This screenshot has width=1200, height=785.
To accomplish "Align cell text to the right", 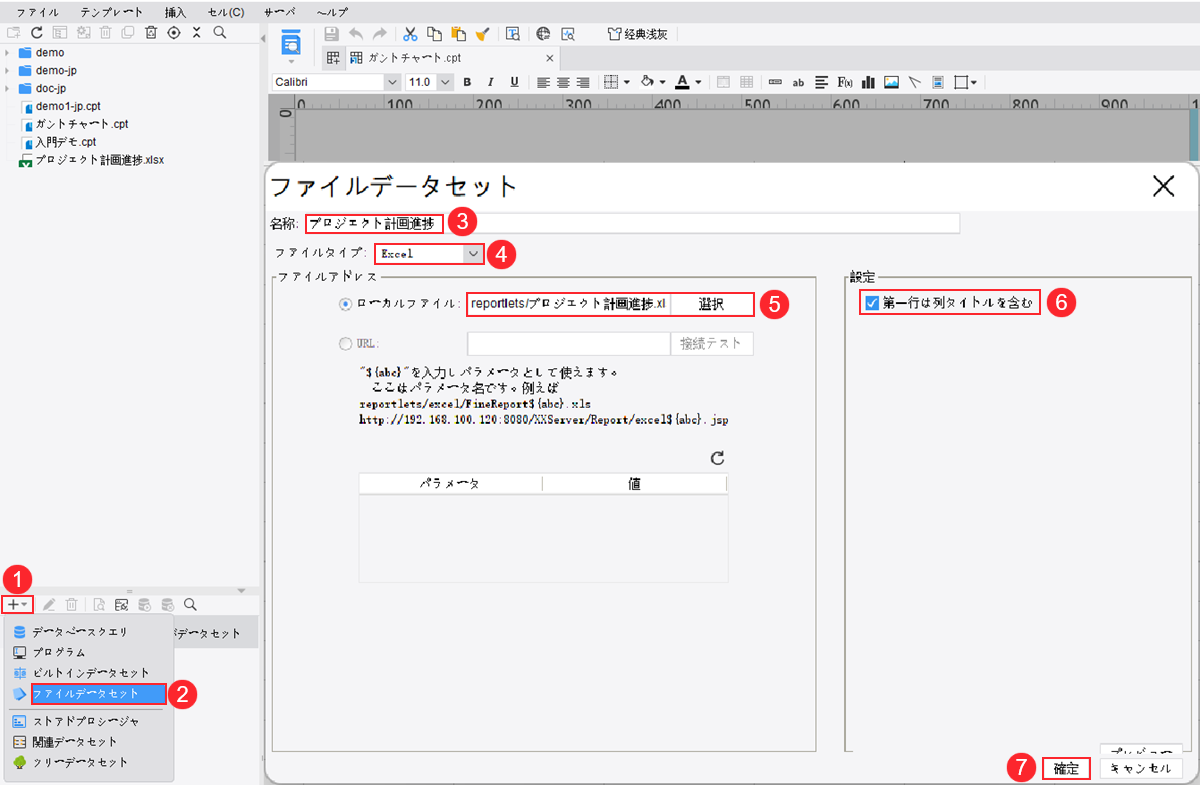I will point(583,82).
